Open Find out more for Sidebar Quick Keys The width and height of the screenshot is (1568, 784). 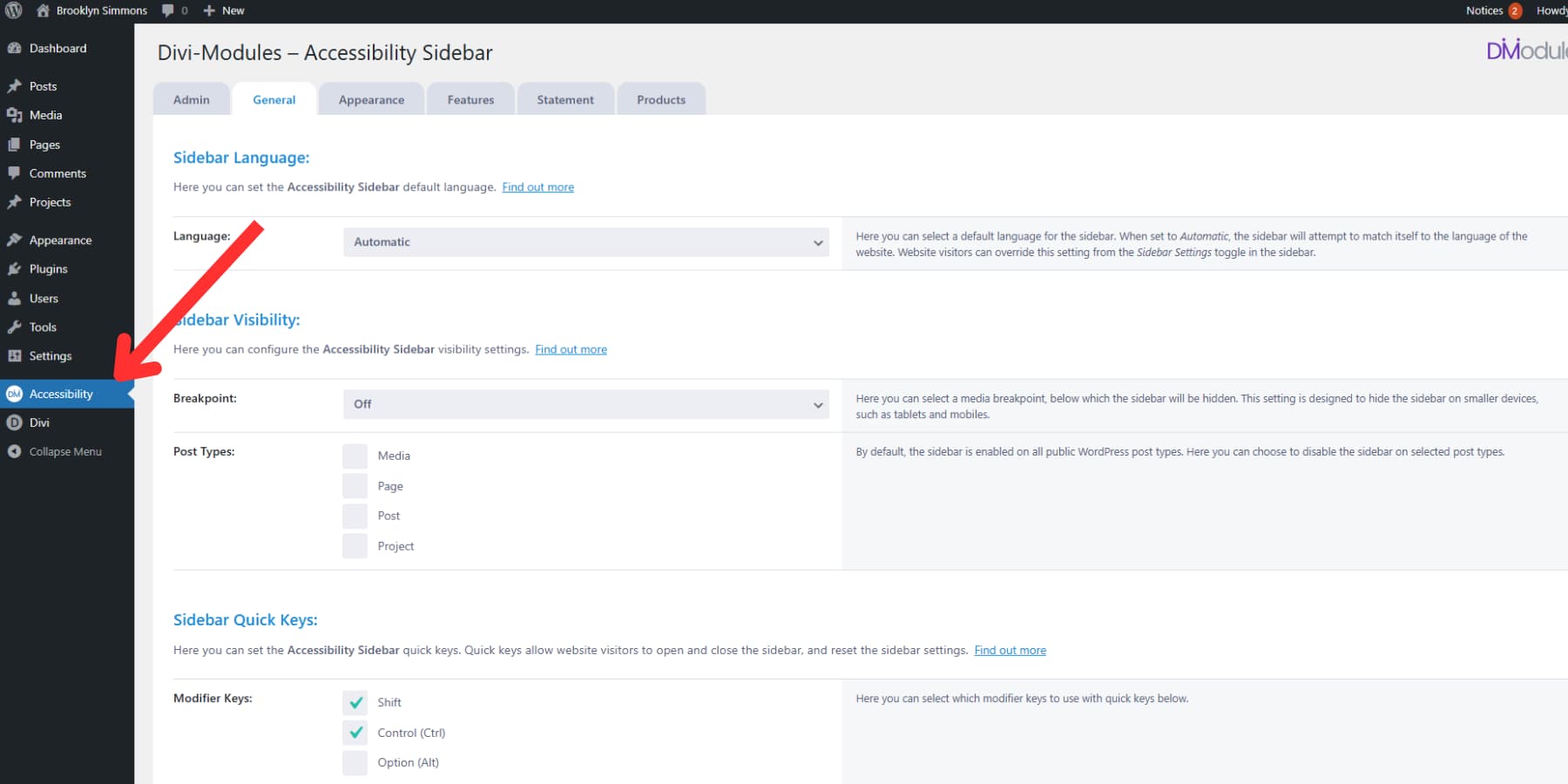(1010, 650)
